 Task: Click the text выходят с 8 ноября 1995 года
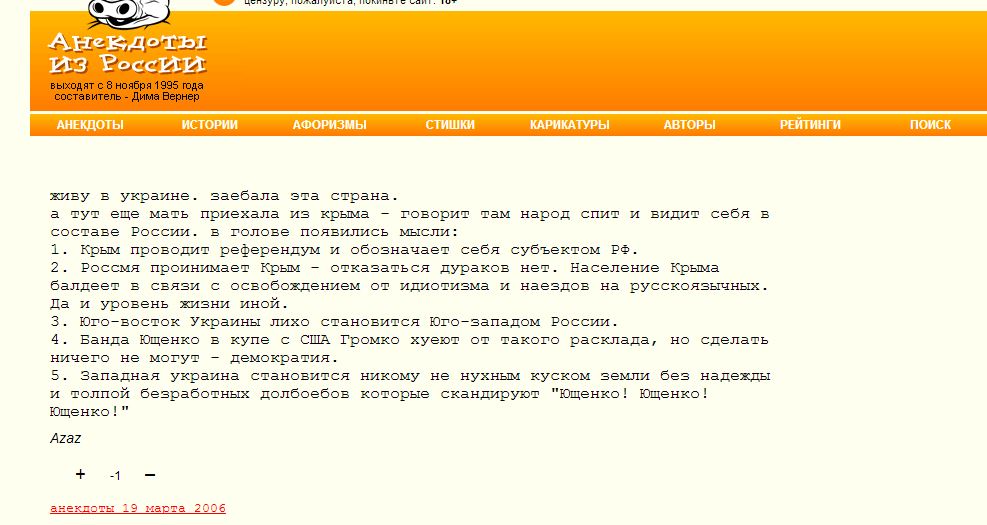[127, 85]
